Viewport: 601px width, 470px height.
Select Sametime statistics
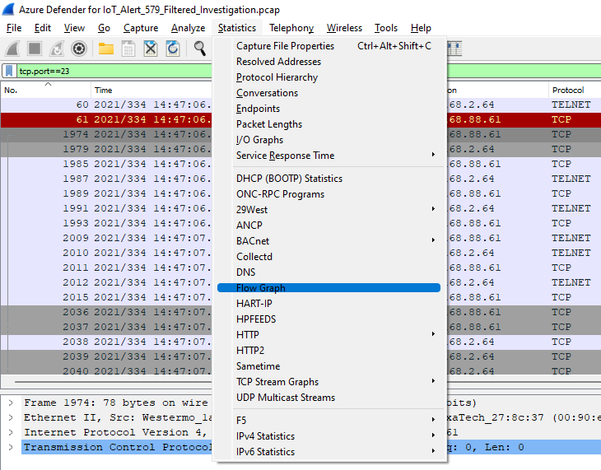pos(328,366)
